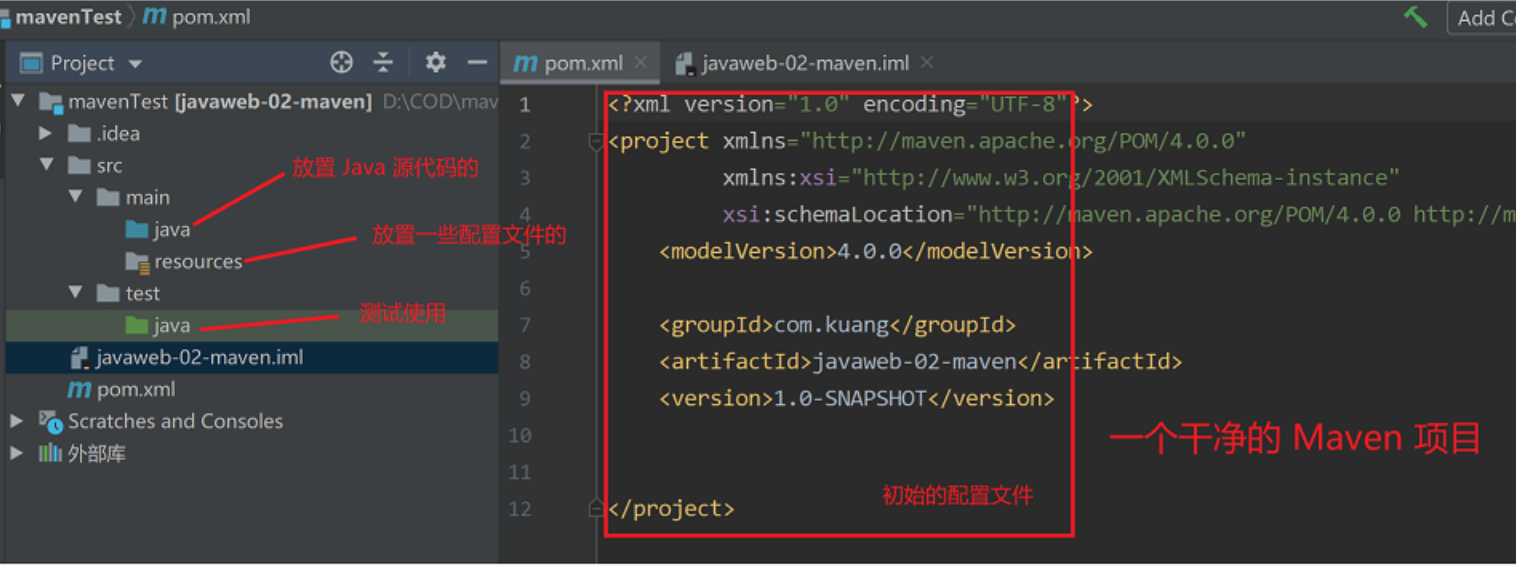Collapse the test folder
This screenshot has width=1516, height=567.
(x=76, y=293)
